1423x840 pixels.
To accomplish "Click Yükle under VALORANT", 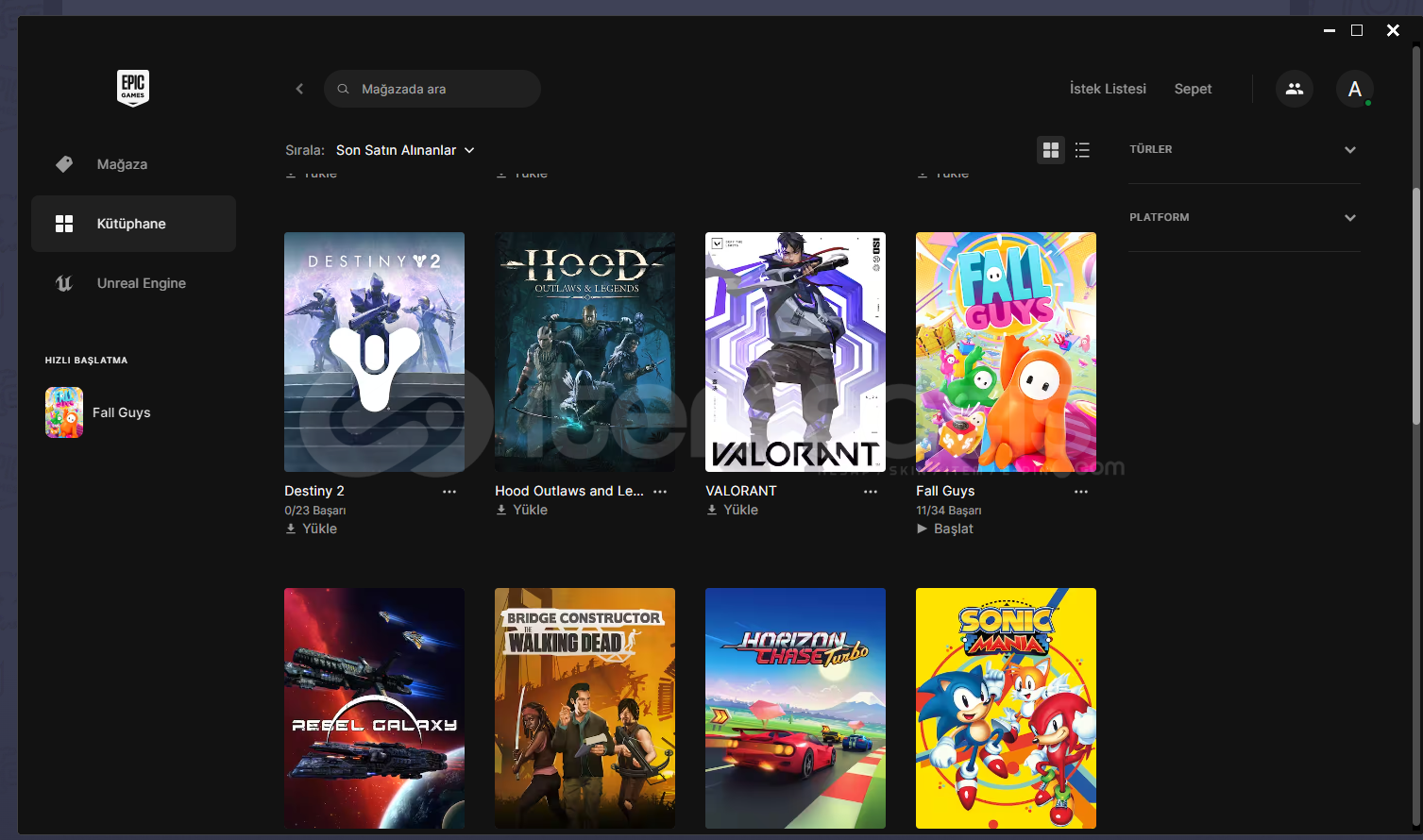I will pyautogui.click(x=732, y=510).
